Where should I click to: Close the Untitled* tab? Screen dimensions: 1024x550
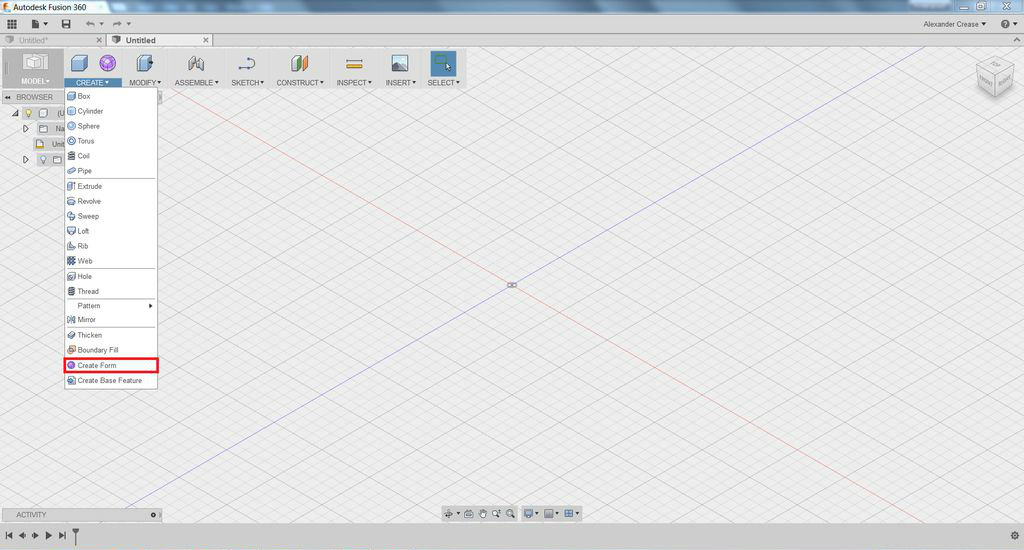click(99, 40)
